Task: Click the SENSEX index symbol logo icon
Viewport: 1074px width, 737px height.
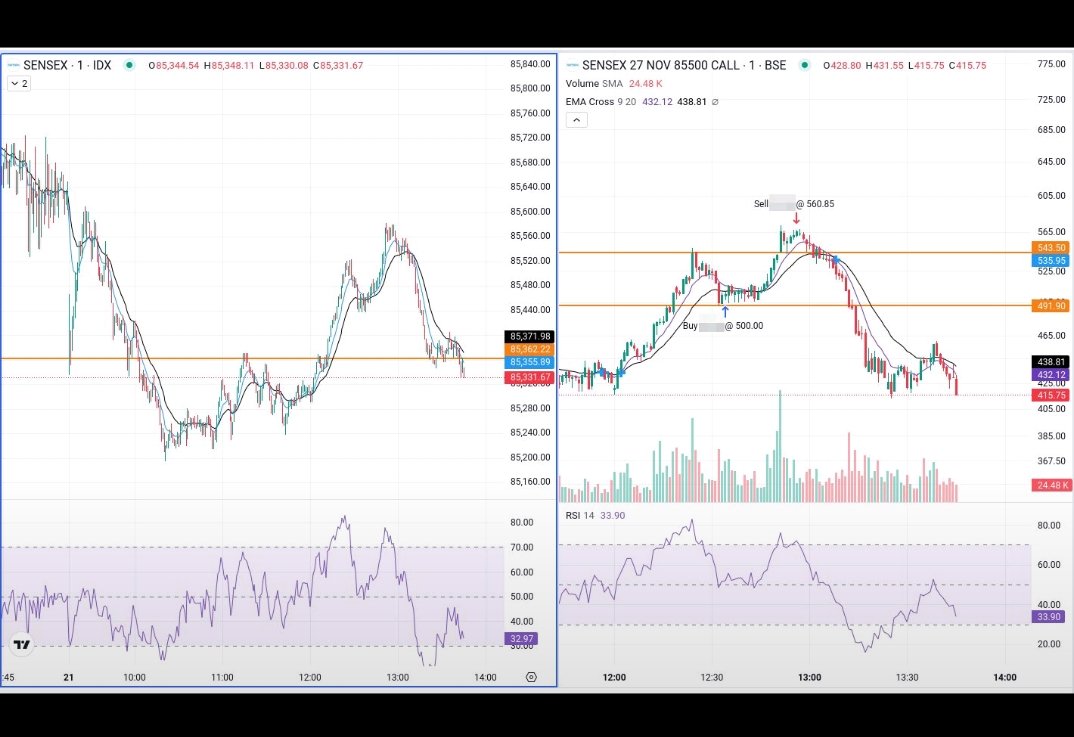Action: (x=13, y=65)
